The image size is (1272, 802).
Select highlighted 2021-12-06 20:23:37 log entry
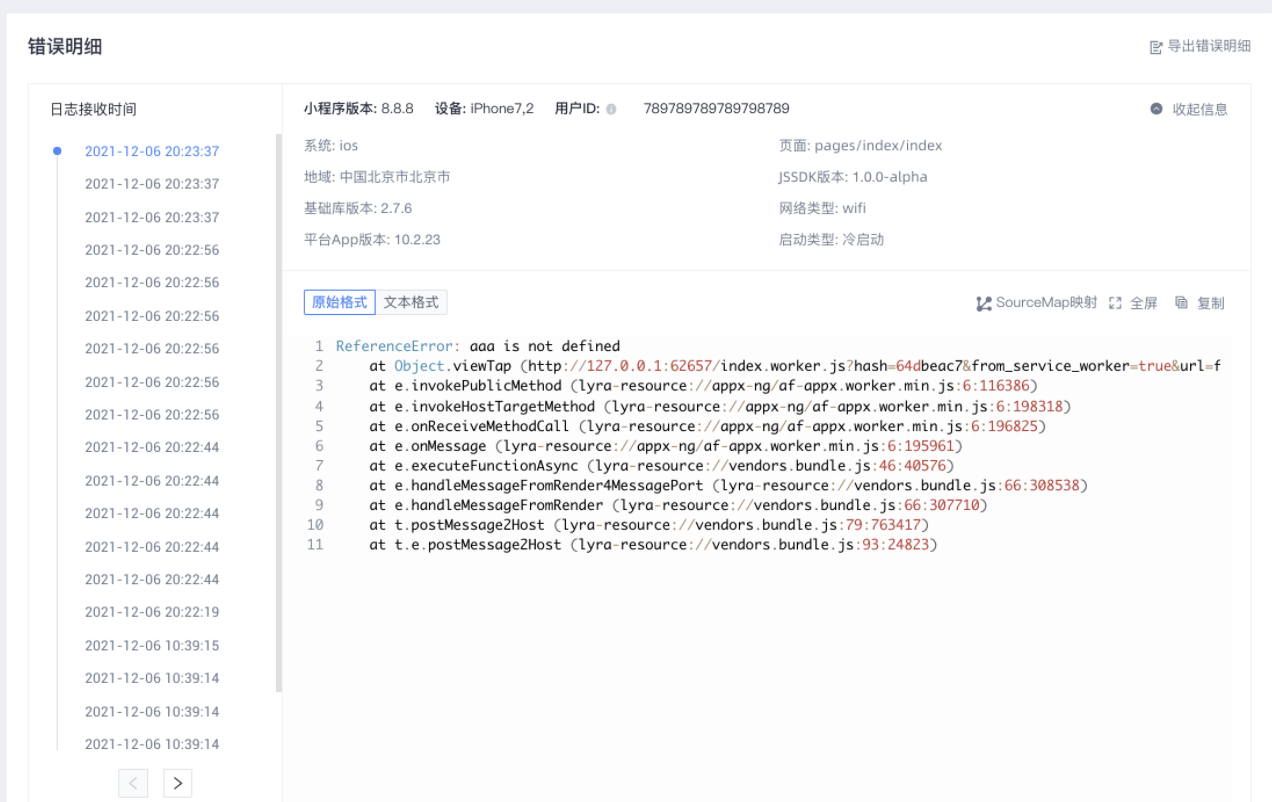152,151
